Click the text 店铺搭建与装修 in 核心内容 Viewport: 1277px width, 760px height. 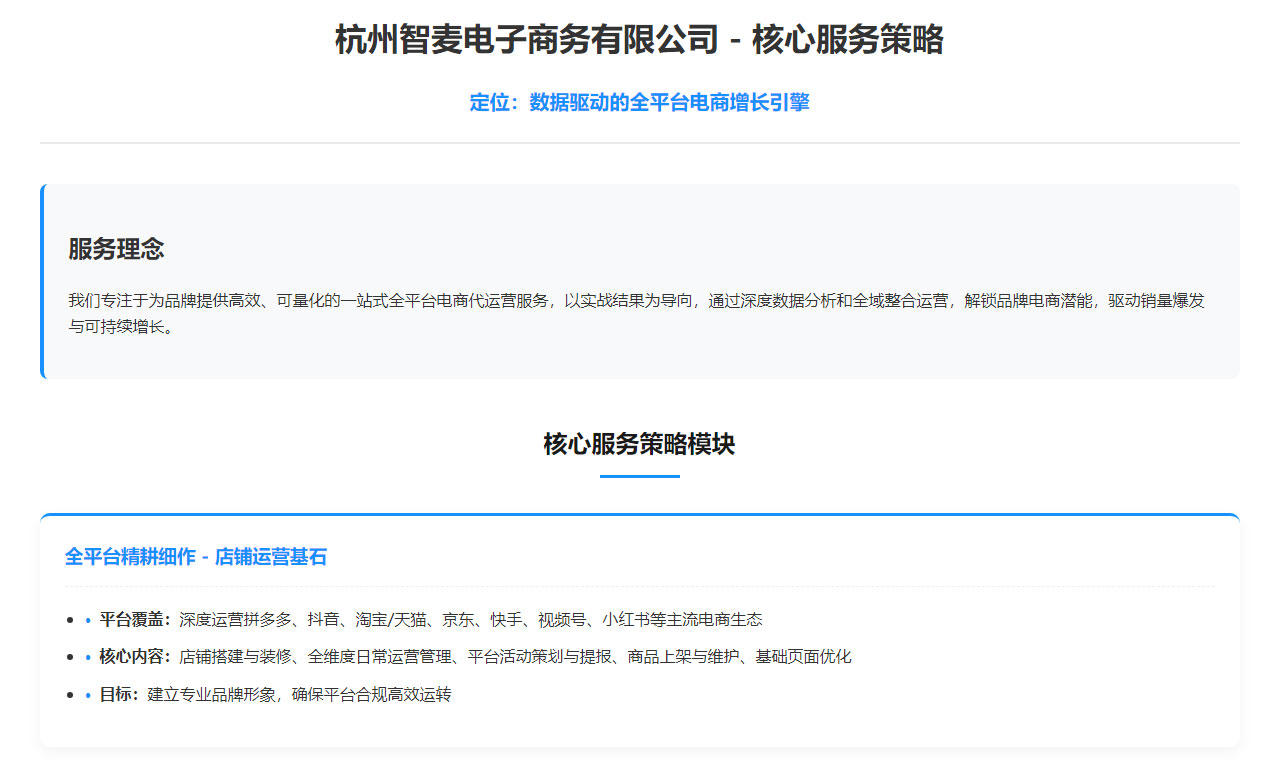[x=235, y=657]
